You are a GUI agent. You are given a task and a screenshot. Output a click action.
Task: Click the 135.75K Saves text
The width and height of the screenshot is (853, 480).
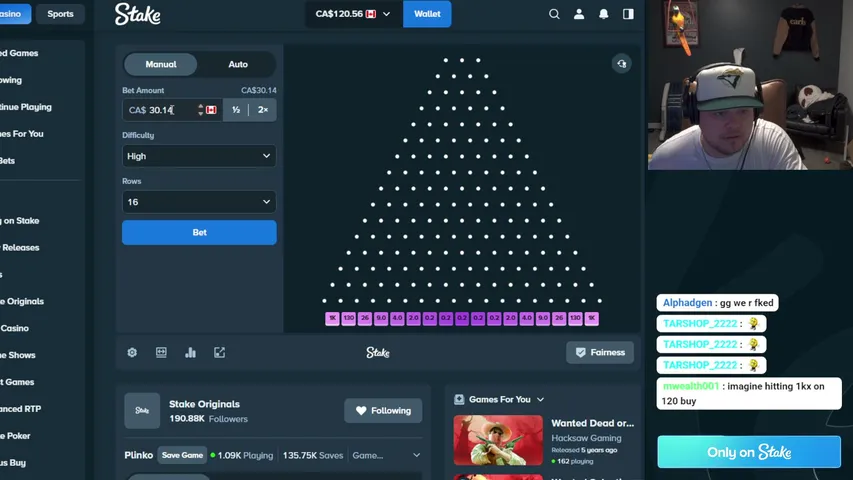click(x=313, y=455)
